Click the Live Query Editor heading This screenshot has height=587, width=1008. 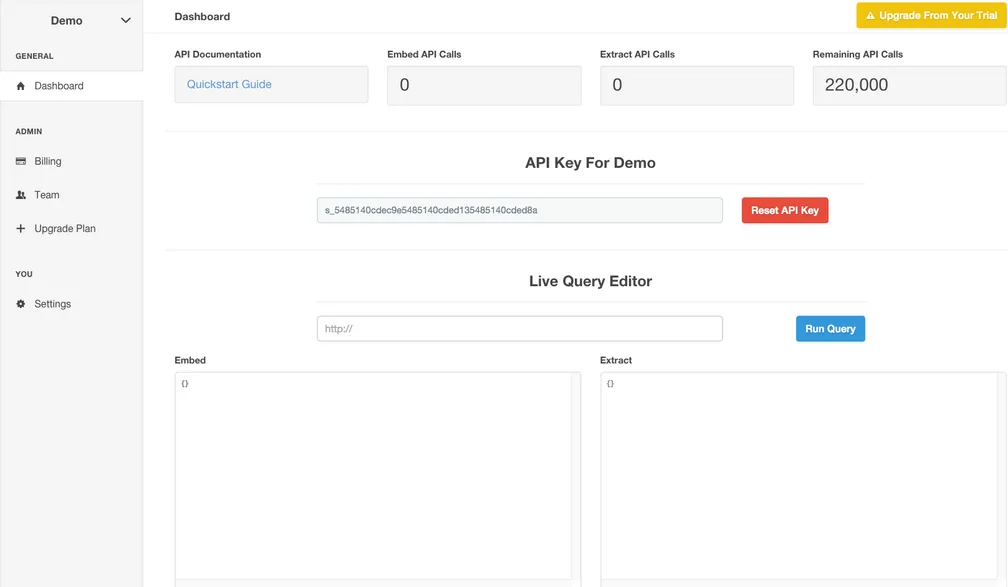pyautogui.click(x=590, y=281)
